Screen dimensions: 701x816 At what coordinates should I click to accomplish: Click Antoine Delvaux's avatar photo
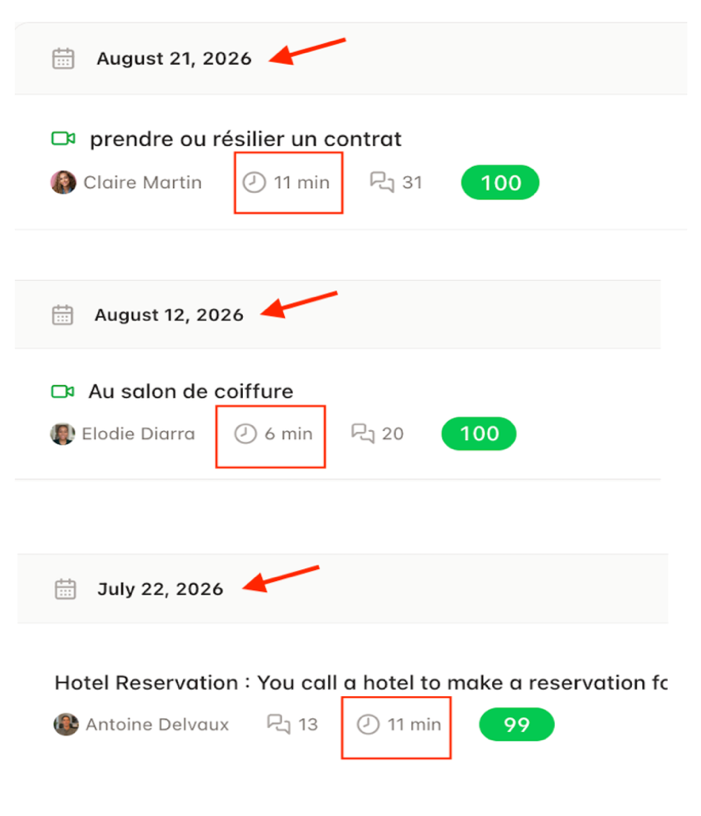click(x=66, y=724)
